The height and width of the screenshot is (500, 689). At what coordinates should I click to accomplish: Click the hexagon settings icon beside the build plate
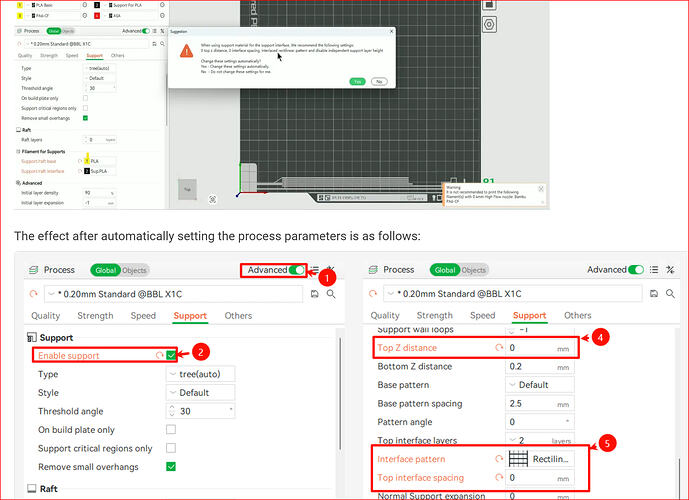pos(489,24)
